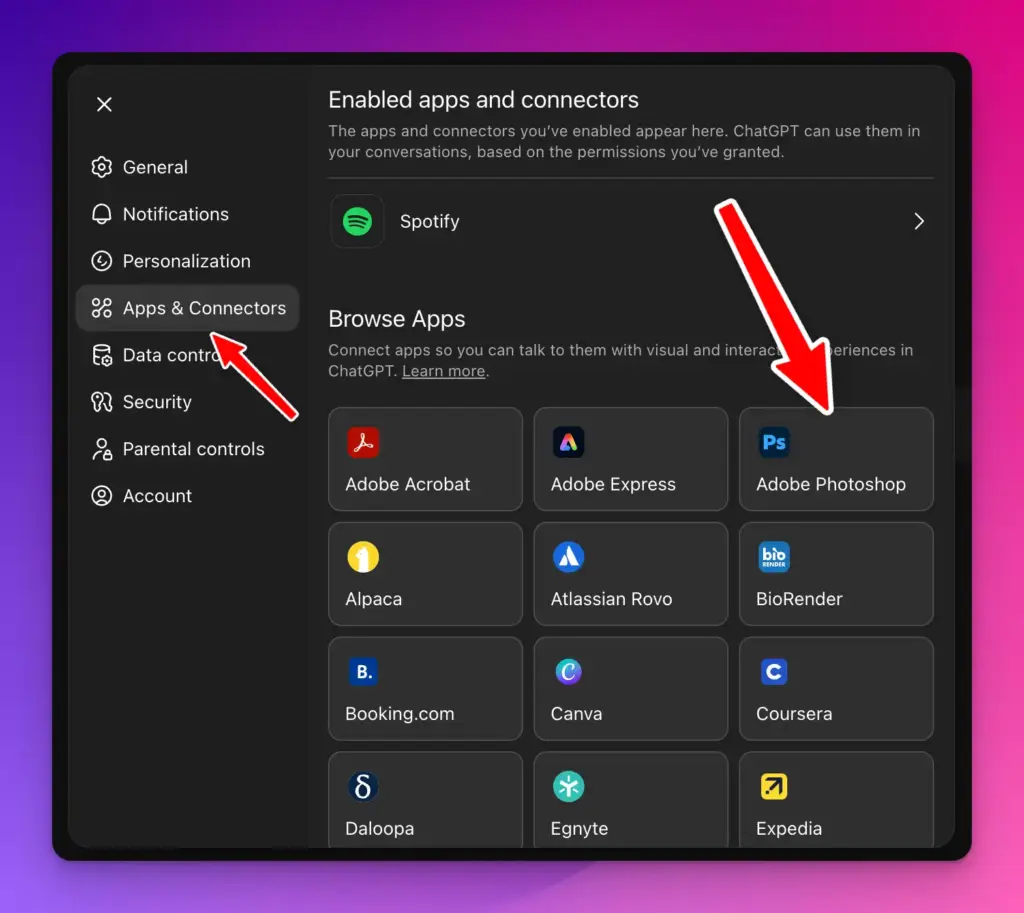Viewport: 1024px width, 913px height.
Task: View the enabled Spotify connector row
Action: coord(630,221)
